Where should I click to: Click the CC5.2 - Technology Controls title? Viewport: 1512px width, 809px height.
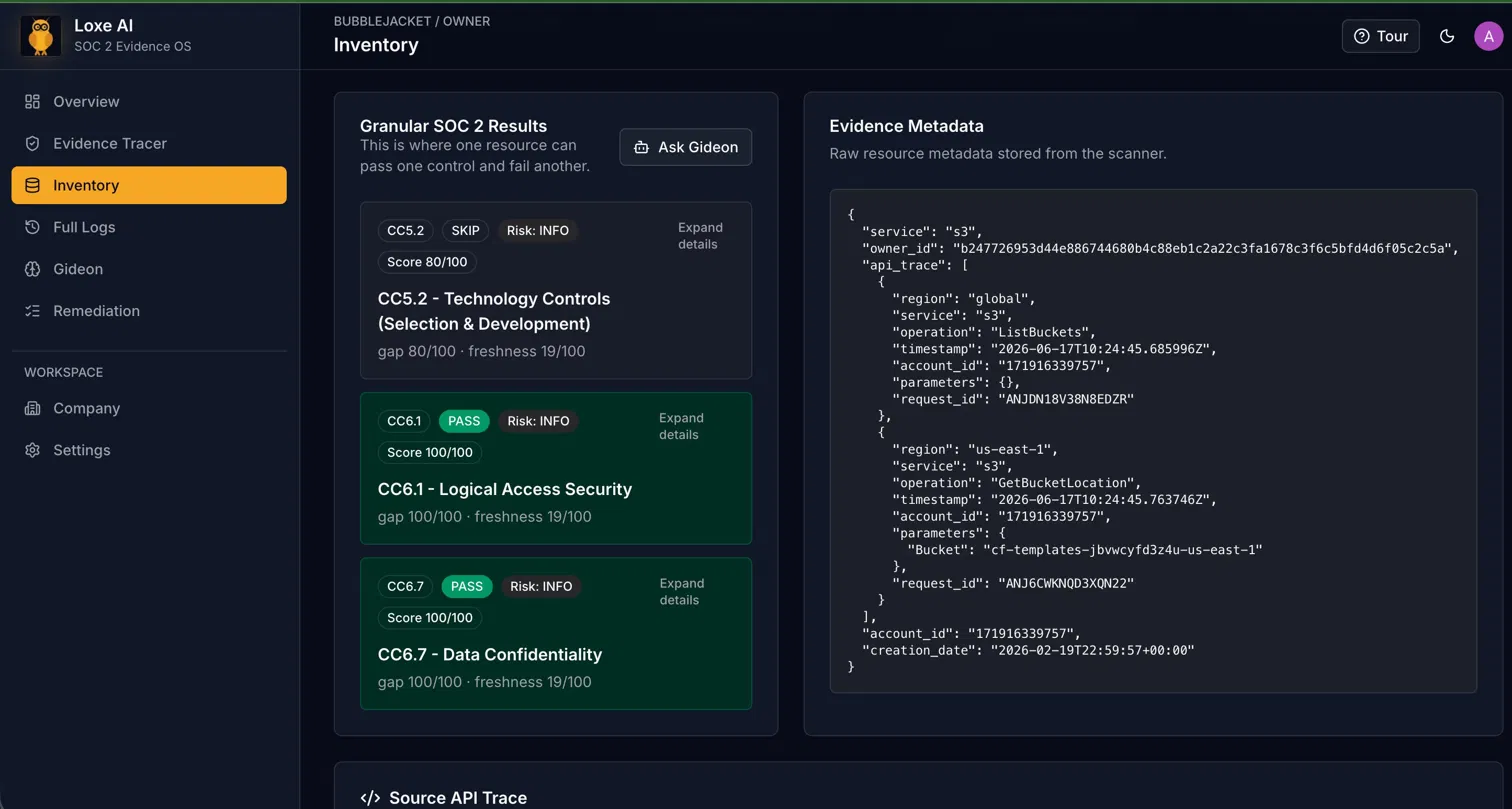[x=494, y=311]
